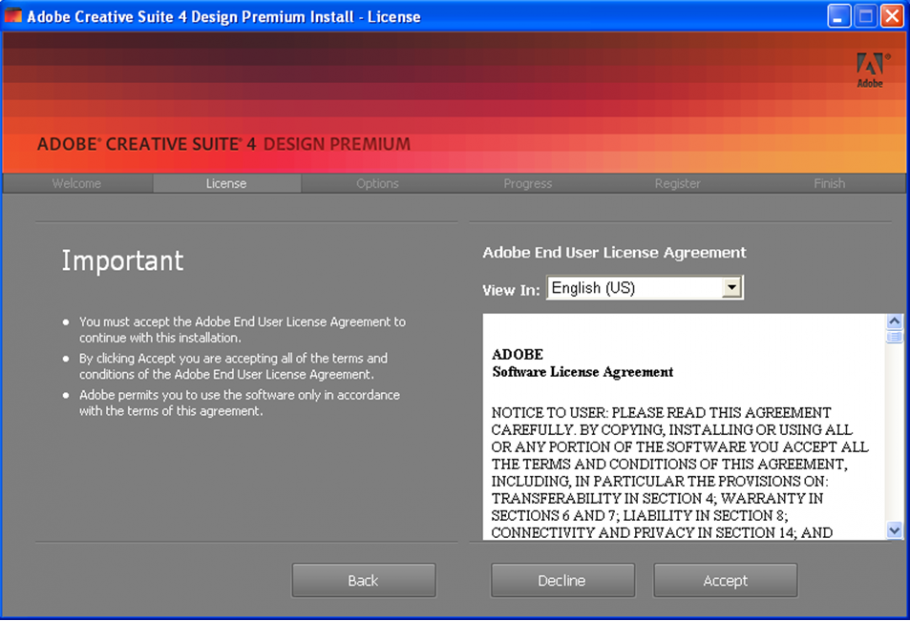The width and height of the screenshot is (910, 621).
Task: Minimize the installer window
Action: [x=838, y=16]
